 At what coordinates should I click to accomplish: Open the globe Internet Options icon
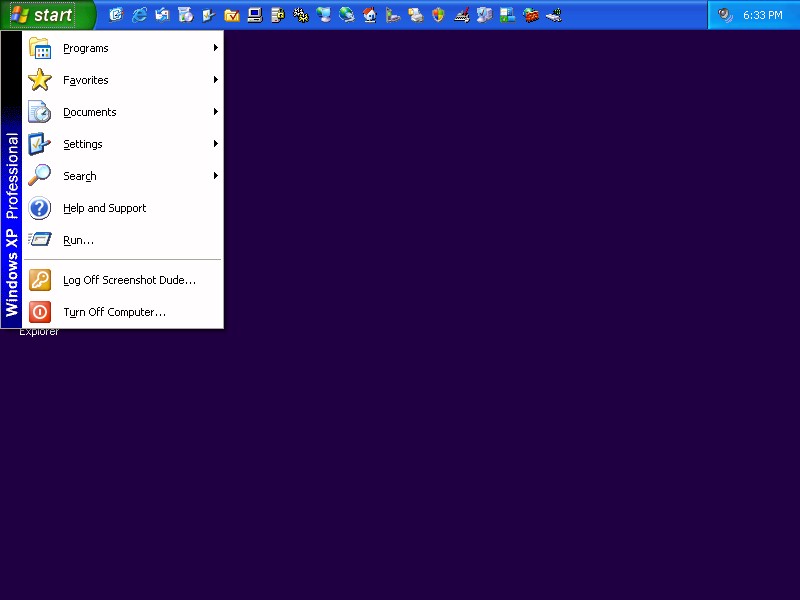(347, 15)
